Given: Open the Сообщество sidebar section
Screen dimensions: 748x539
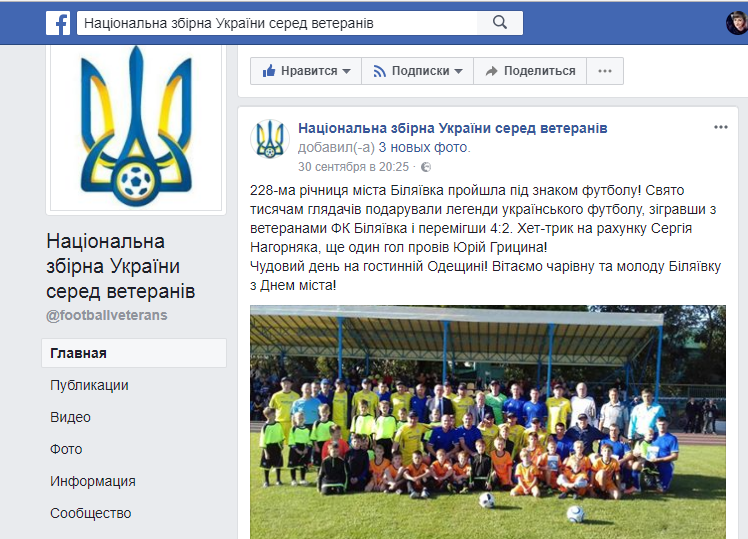Looking at the screenshot, I should click(91, 513).
